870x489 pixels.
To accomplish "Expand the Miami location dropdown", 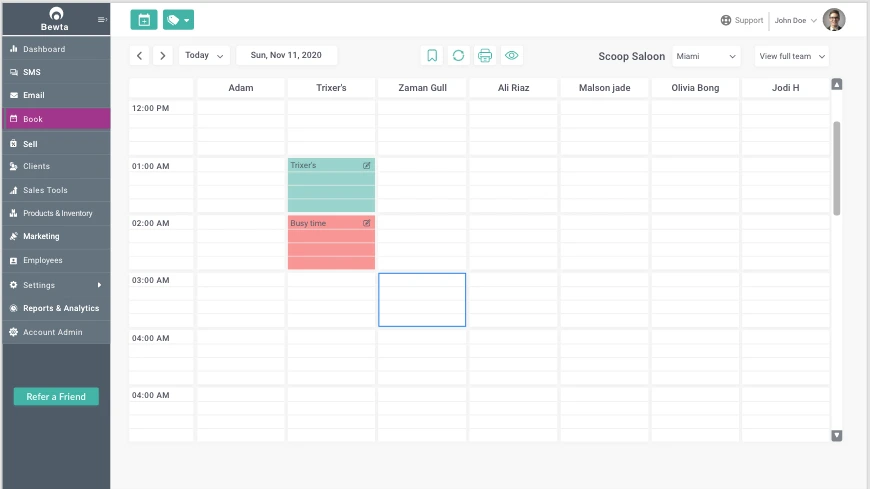I will click(x=706, y=56).
